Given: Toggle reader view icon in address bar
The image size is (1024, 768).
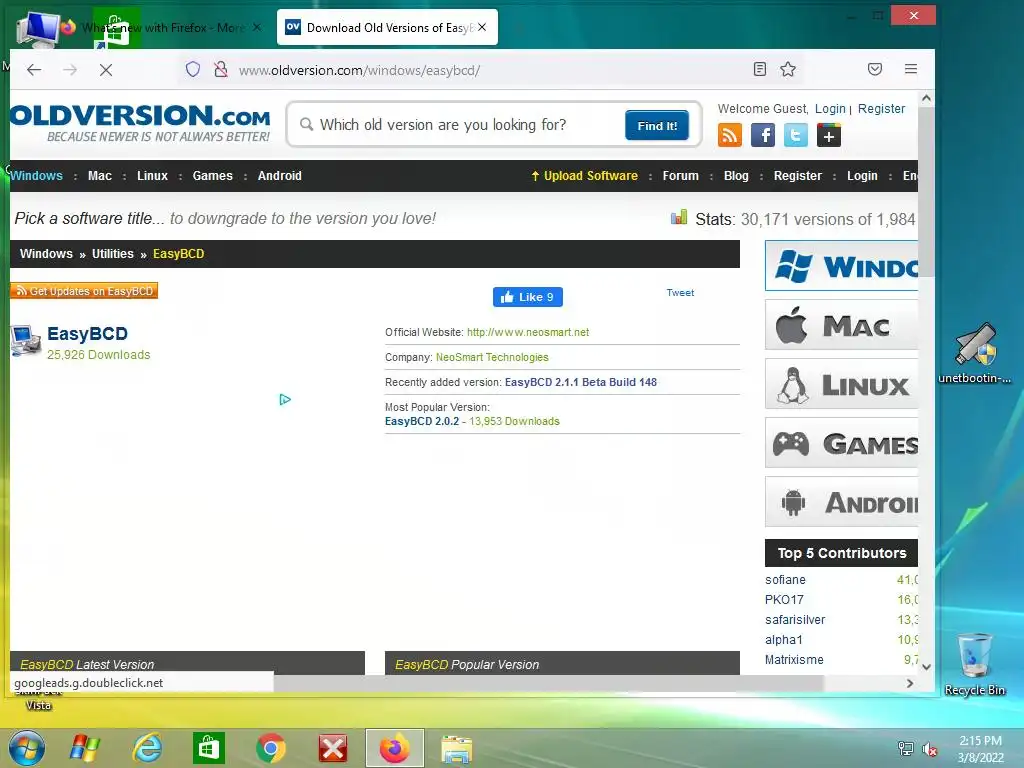Looking at the screenshot, I should [760, 69].
